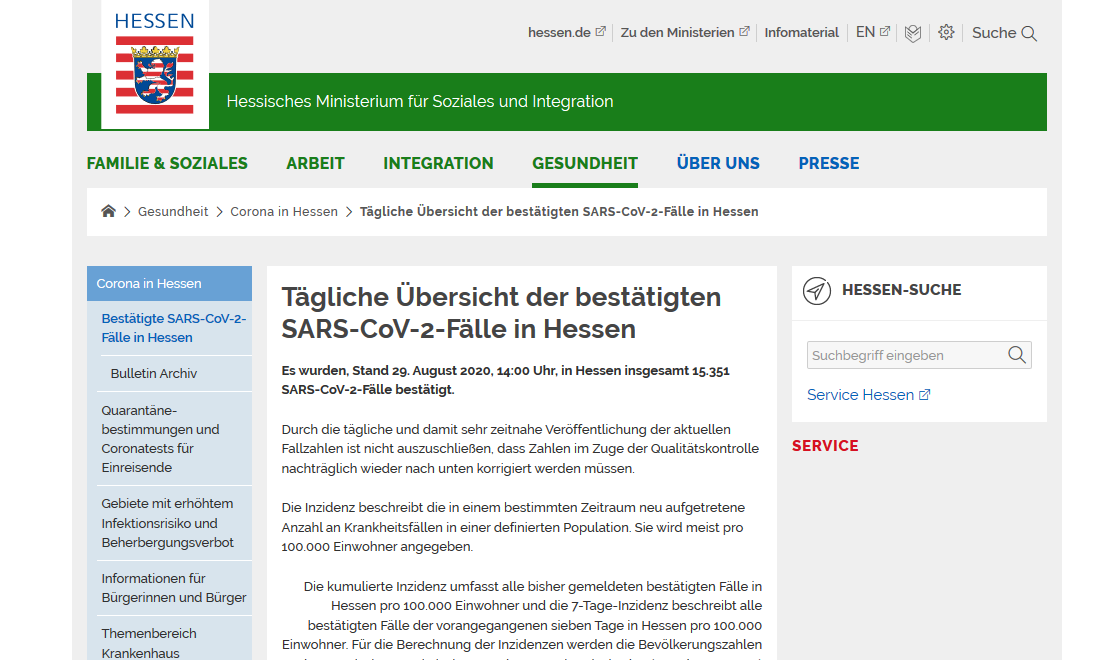Open the Familie & Soziales menu

click(167, 163)
